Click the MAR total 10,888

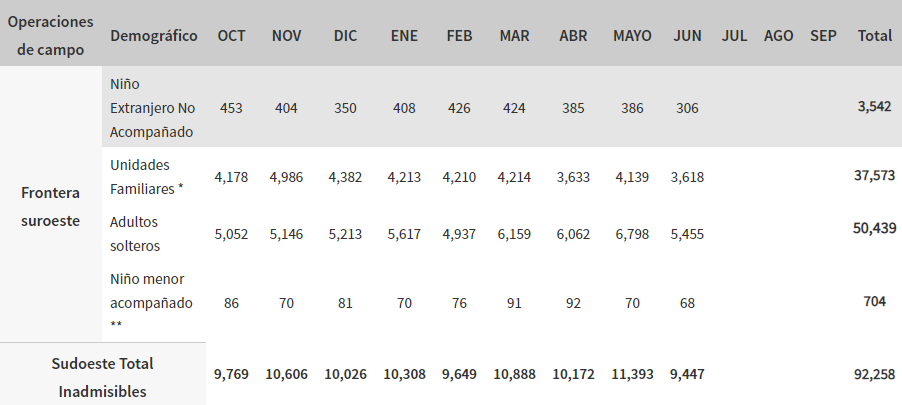(514, 375)
